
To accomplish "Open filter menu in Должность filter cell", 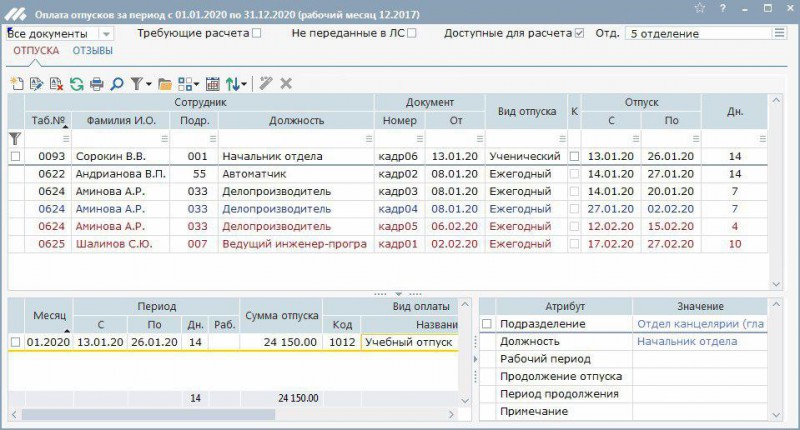I will click(x=369, y=139).
